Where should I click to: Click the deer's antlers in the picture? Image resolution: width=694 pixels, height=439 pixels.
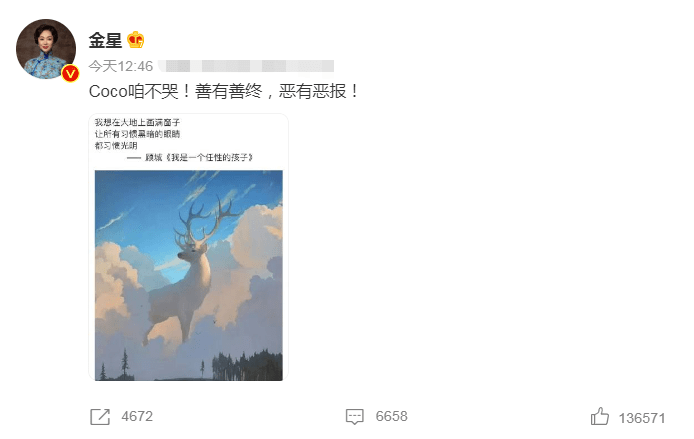pos(206,221)
